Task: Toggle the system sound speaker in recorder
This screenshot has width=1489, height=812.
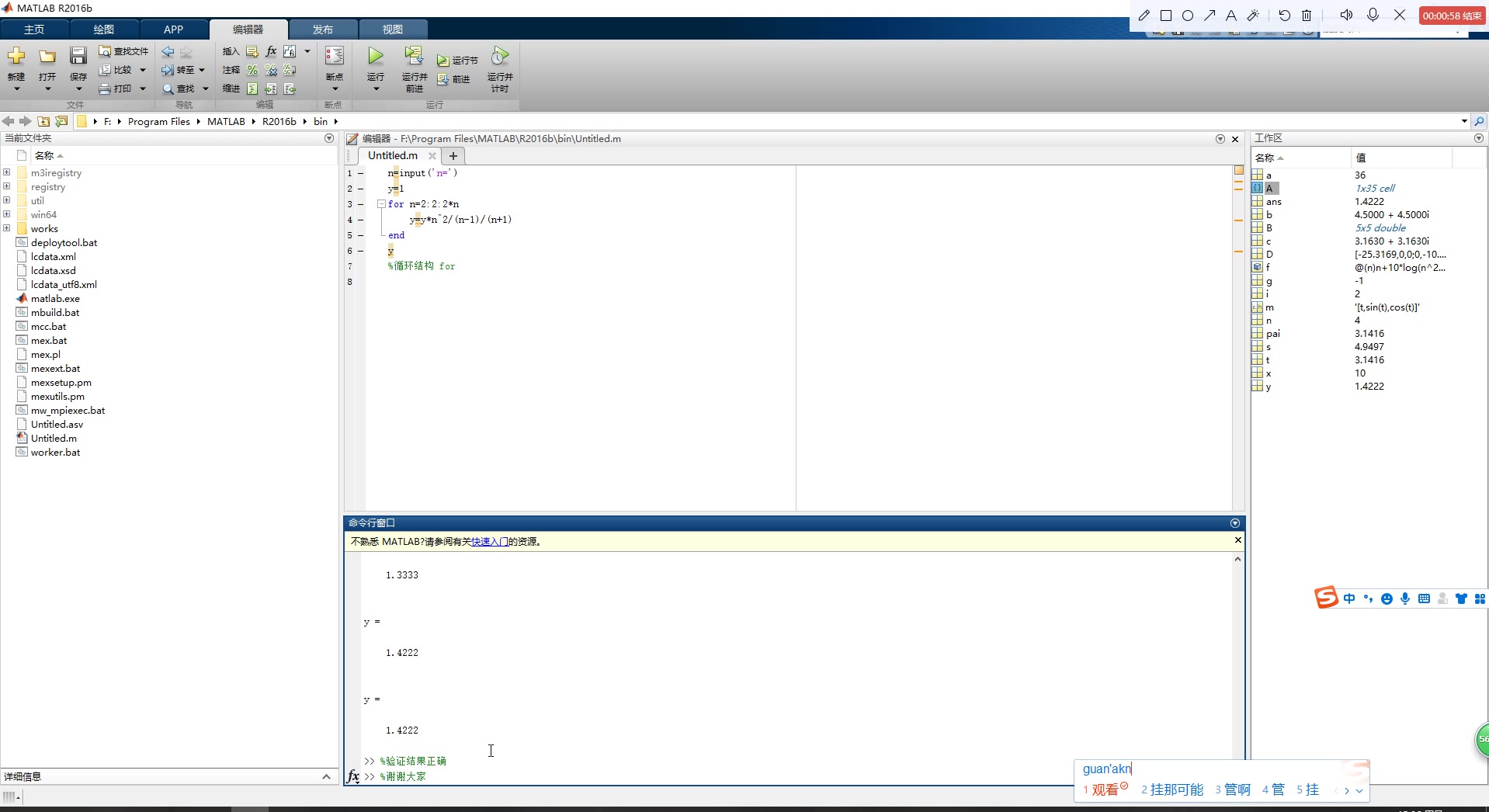Action: 1347,15
